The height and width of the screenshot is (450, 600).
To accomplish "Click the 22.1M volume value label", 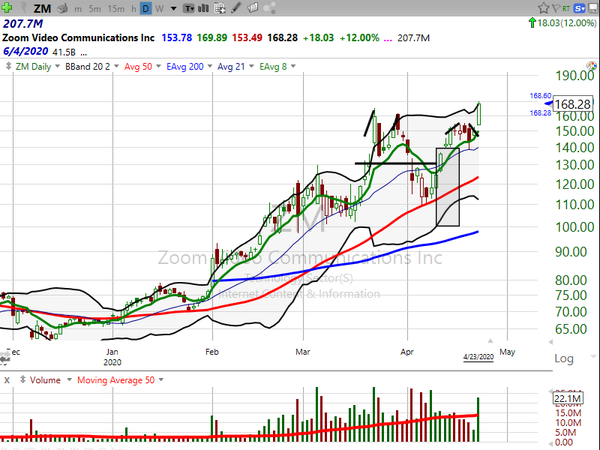I will click(568, 398).
